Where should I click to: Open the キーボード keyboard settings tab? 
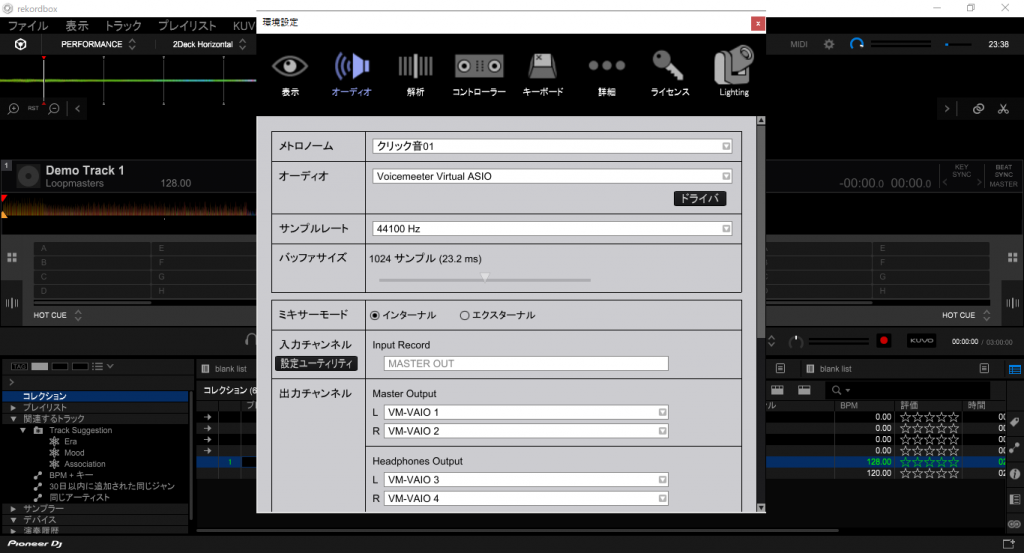coord(543,75)
